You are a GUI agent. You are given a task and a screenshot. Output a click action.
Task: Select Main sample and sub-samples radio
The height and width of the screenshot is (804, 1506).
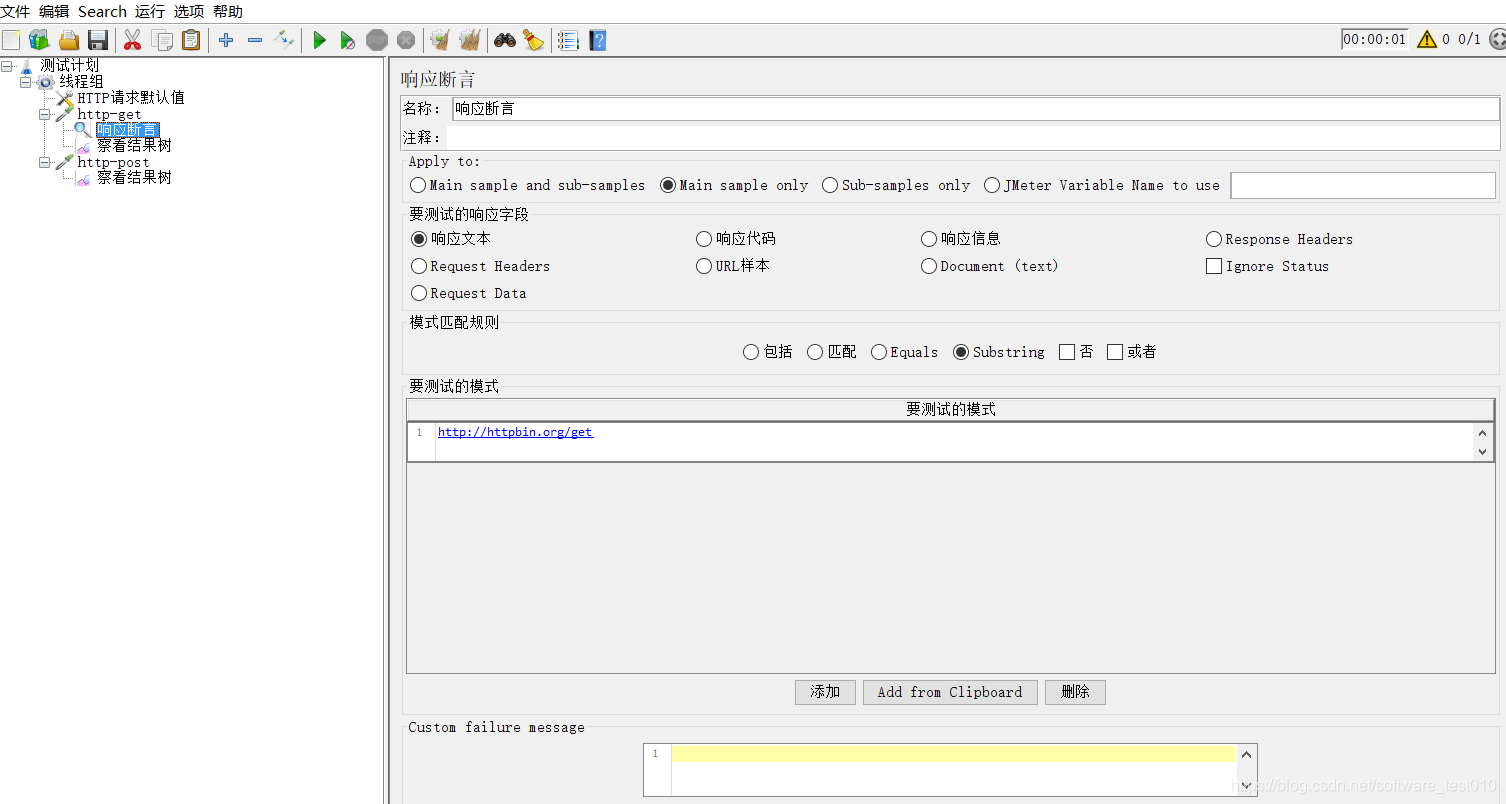pos(418,185)
